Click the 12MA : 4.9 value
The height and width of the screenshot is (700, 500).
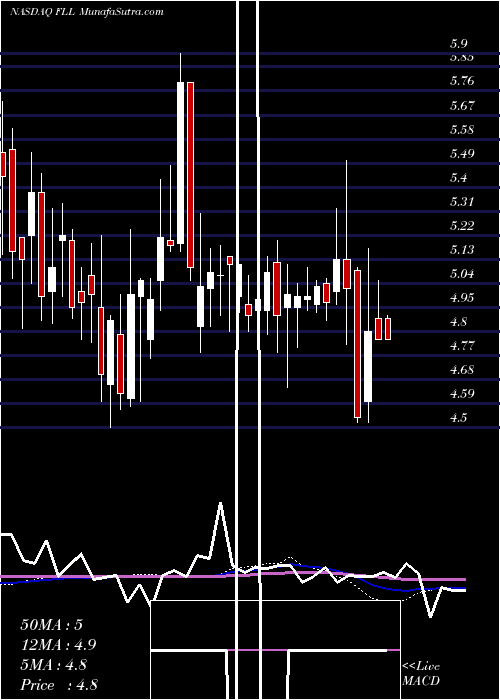tap(58, 645)
